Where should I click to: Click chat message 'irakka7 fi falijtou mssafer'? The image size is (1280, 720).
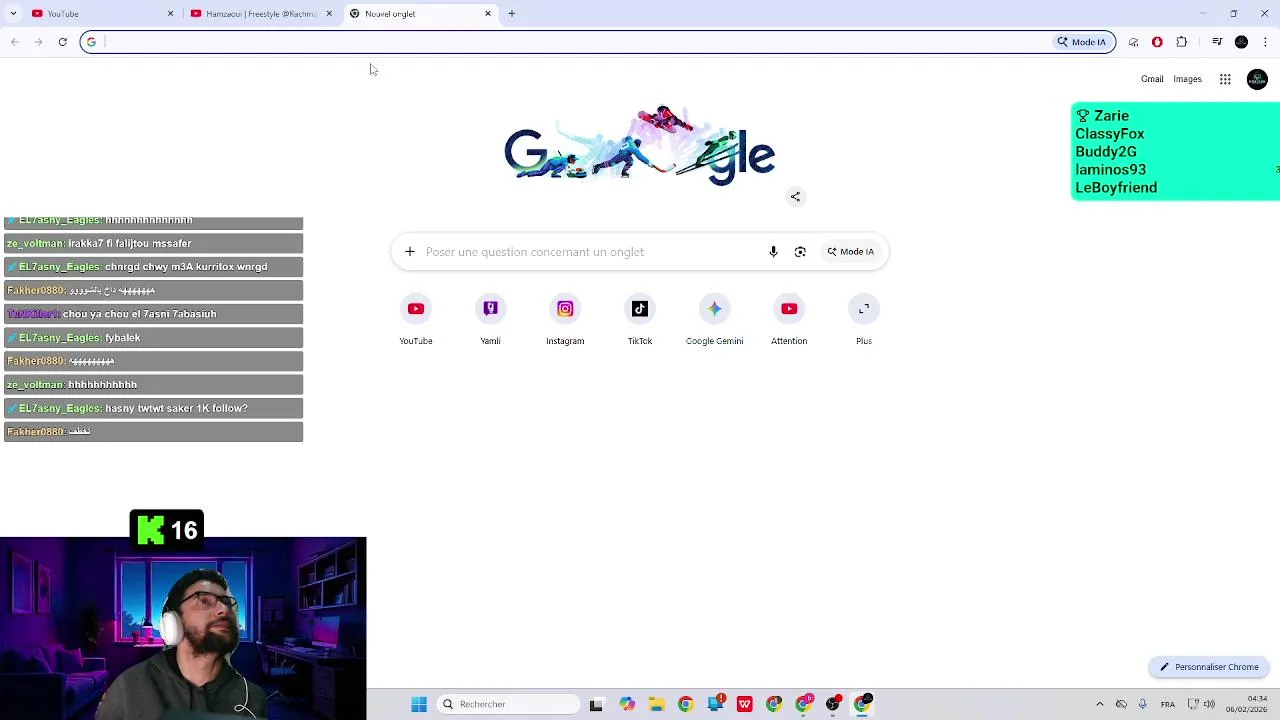(153, 243)
